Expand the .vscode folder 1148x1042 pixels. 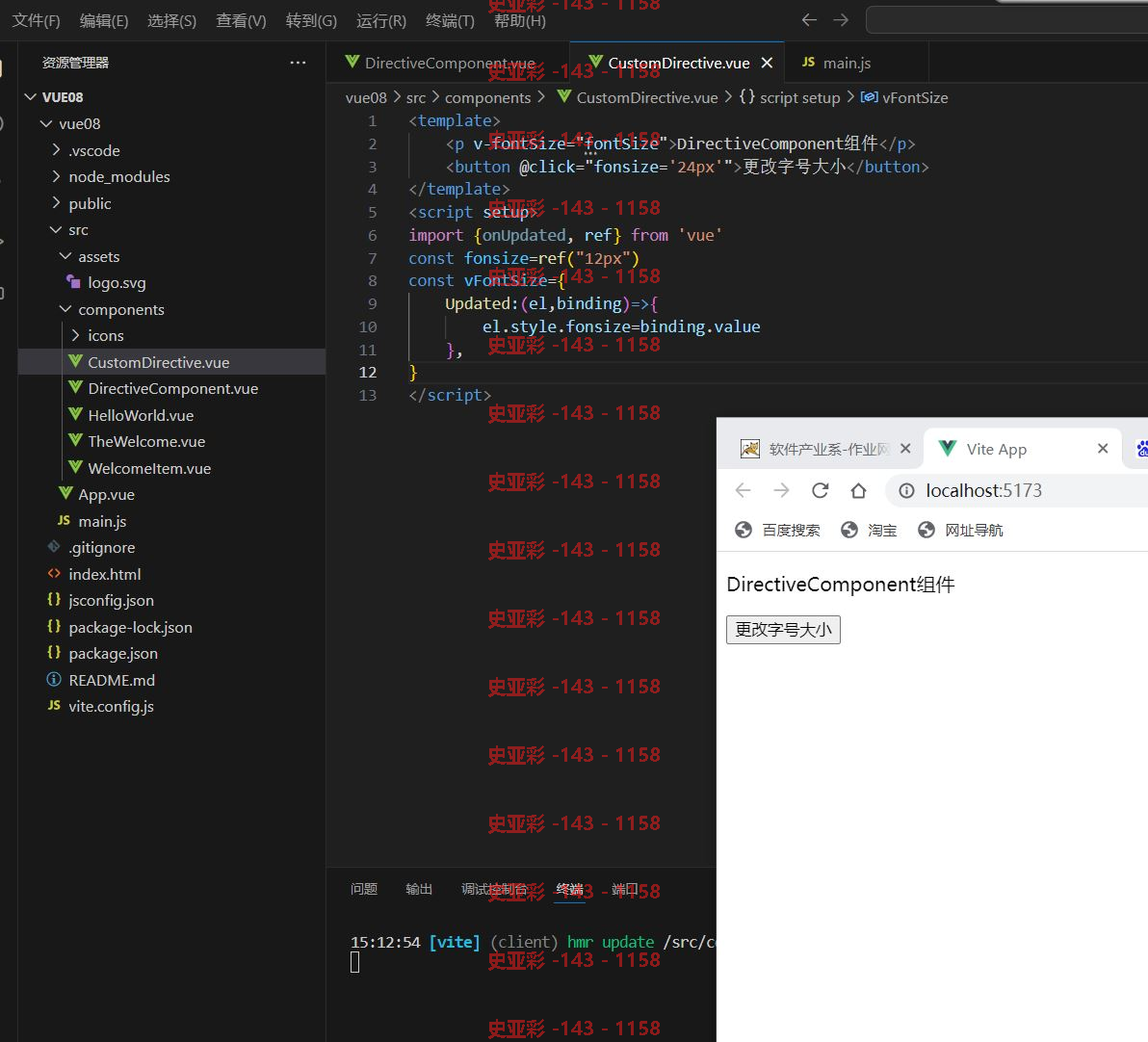pos(57,150)
